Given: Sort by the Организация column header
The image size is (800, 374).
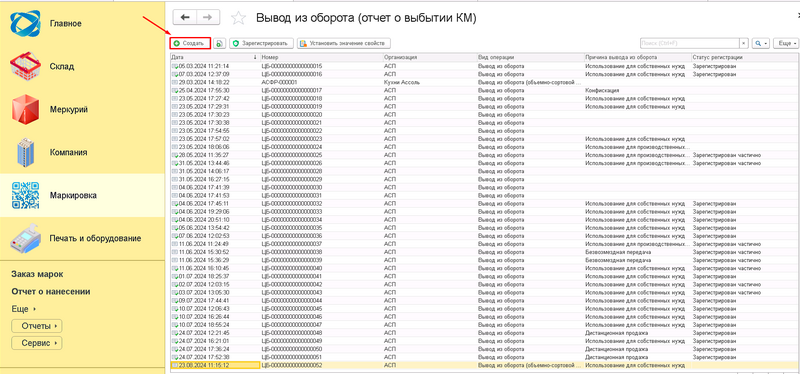Looking at the screenshot, I should click(x=430, y=57).
